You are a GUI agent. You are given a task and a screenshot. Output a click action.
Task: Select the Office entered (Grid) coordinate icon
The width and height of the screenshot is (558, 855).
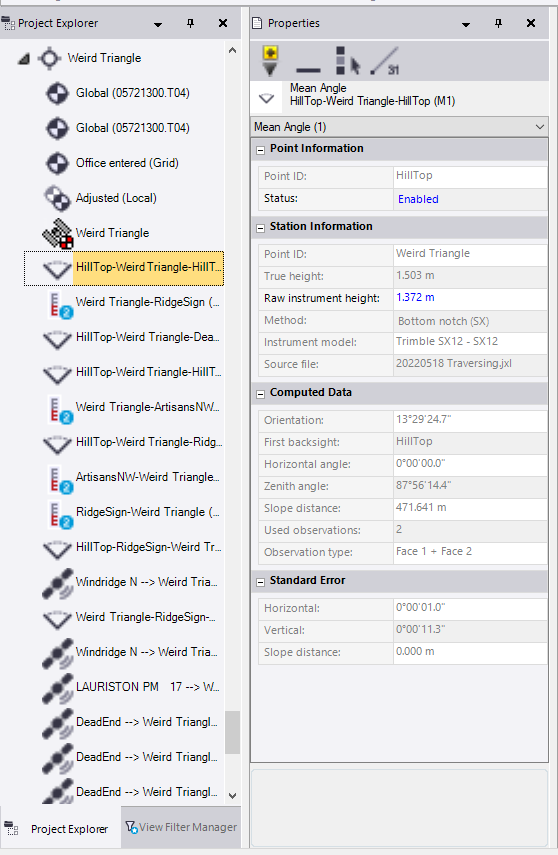[57, 163]
